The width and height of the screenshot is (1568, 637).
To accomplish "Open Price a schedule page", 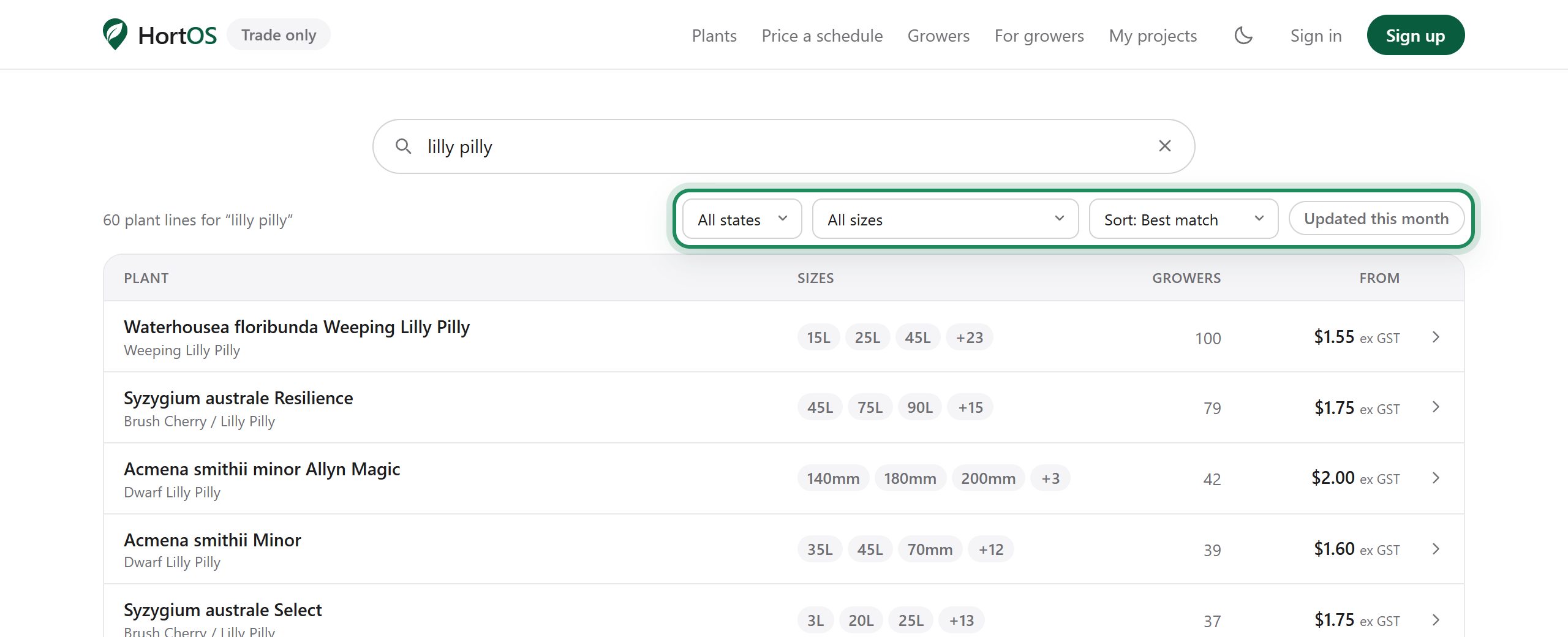I will pyautogui.click(x=822, y=36).
